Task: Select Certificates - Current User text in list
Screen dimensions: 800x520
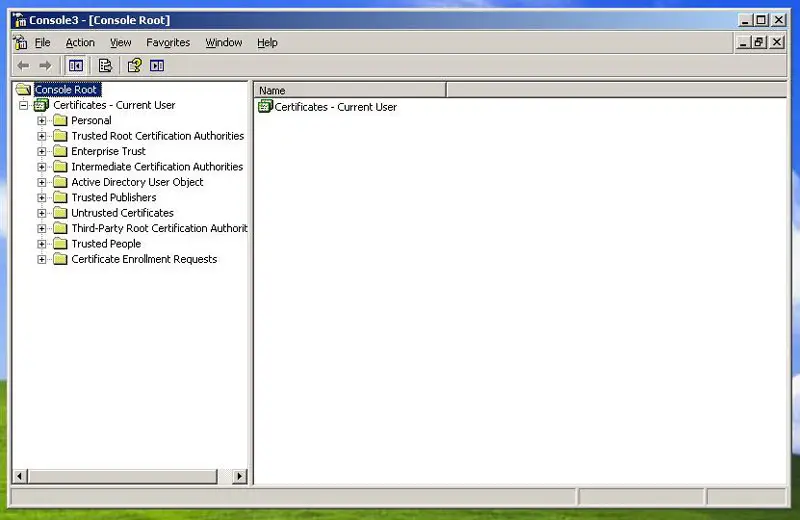Action: pyautogui.click(x=336, y=107)
